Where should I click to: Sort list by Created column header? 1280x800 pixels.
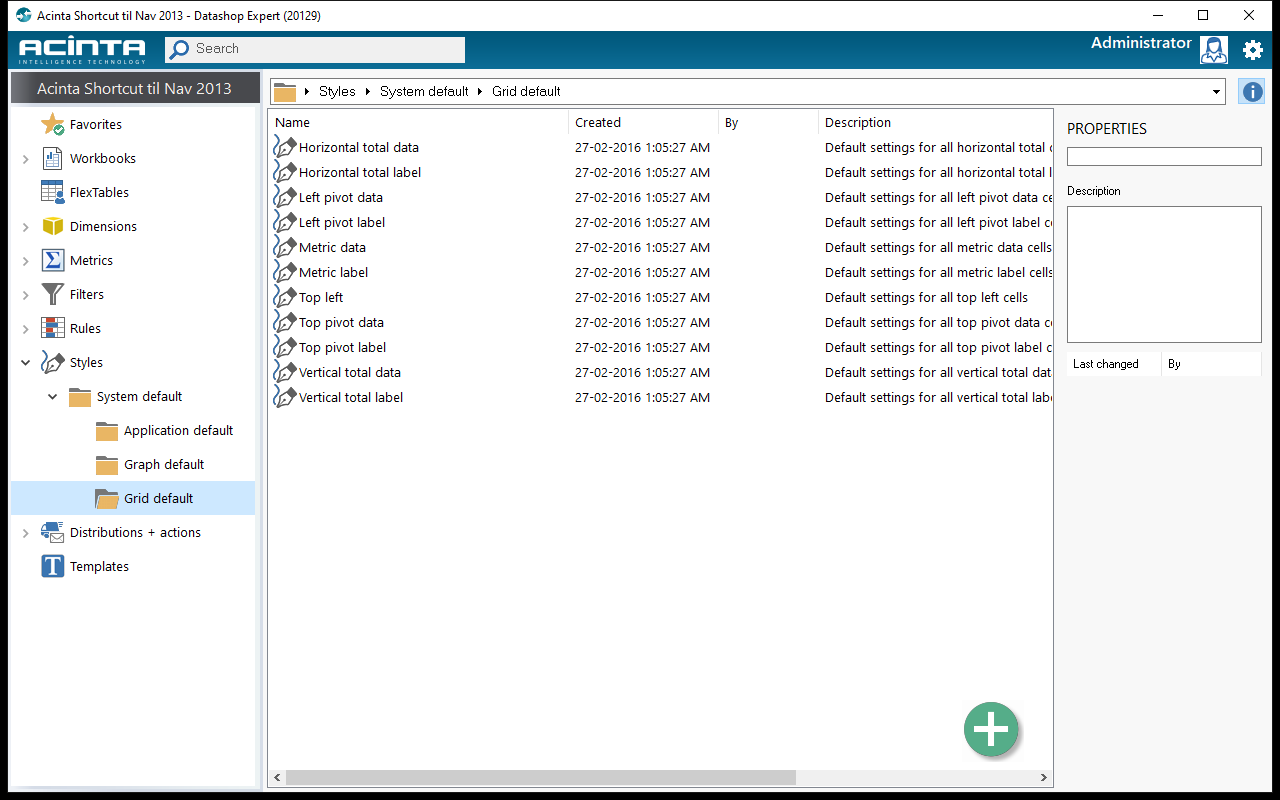point(643,122)
